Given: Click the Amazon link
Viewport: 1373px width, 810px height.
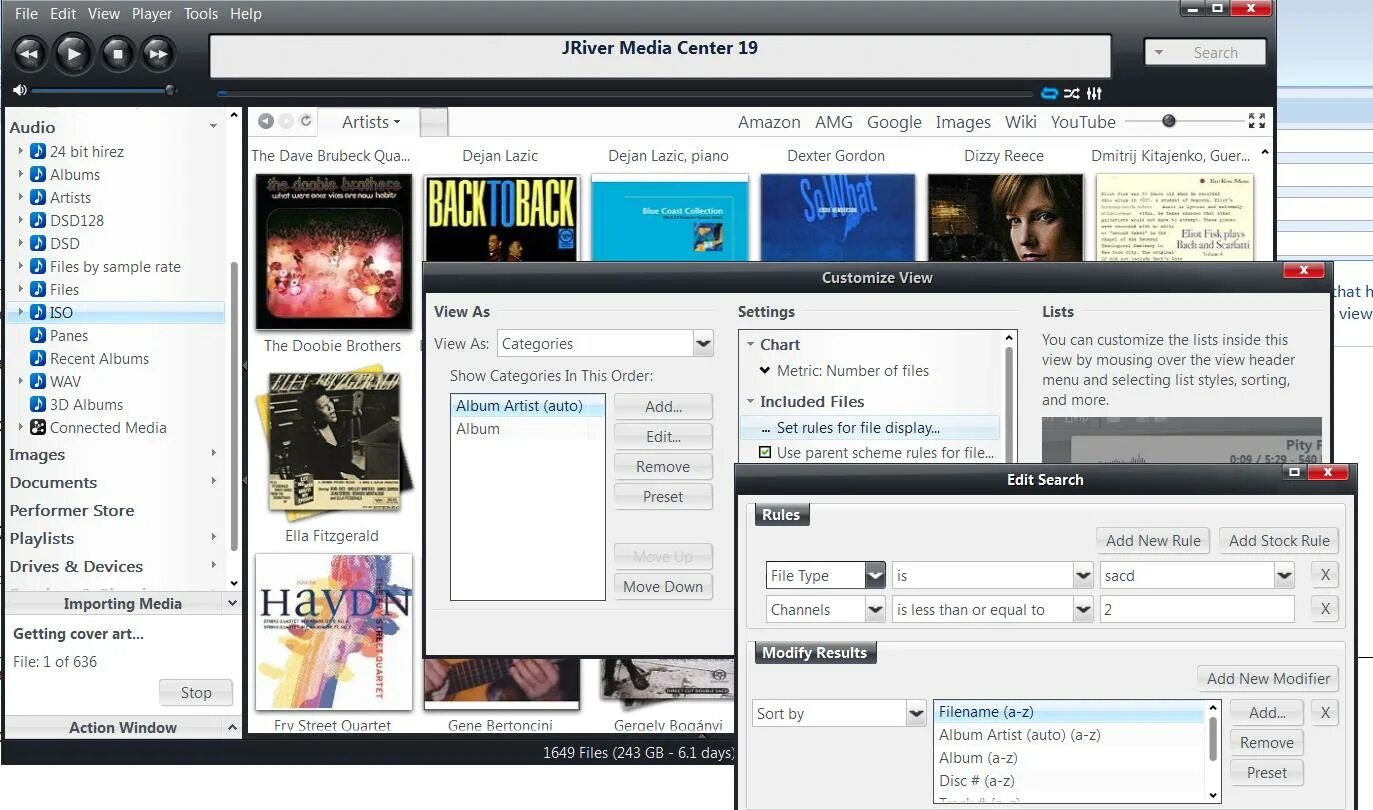Looking at the screenshot, I should 769,122.
